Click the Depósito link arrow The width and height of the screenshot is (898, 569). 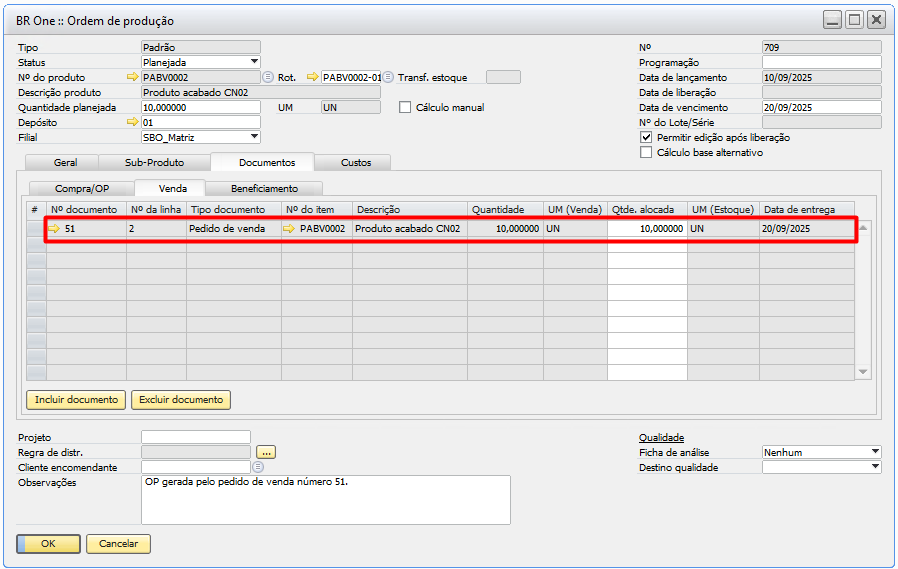click(x=133, y=122)
